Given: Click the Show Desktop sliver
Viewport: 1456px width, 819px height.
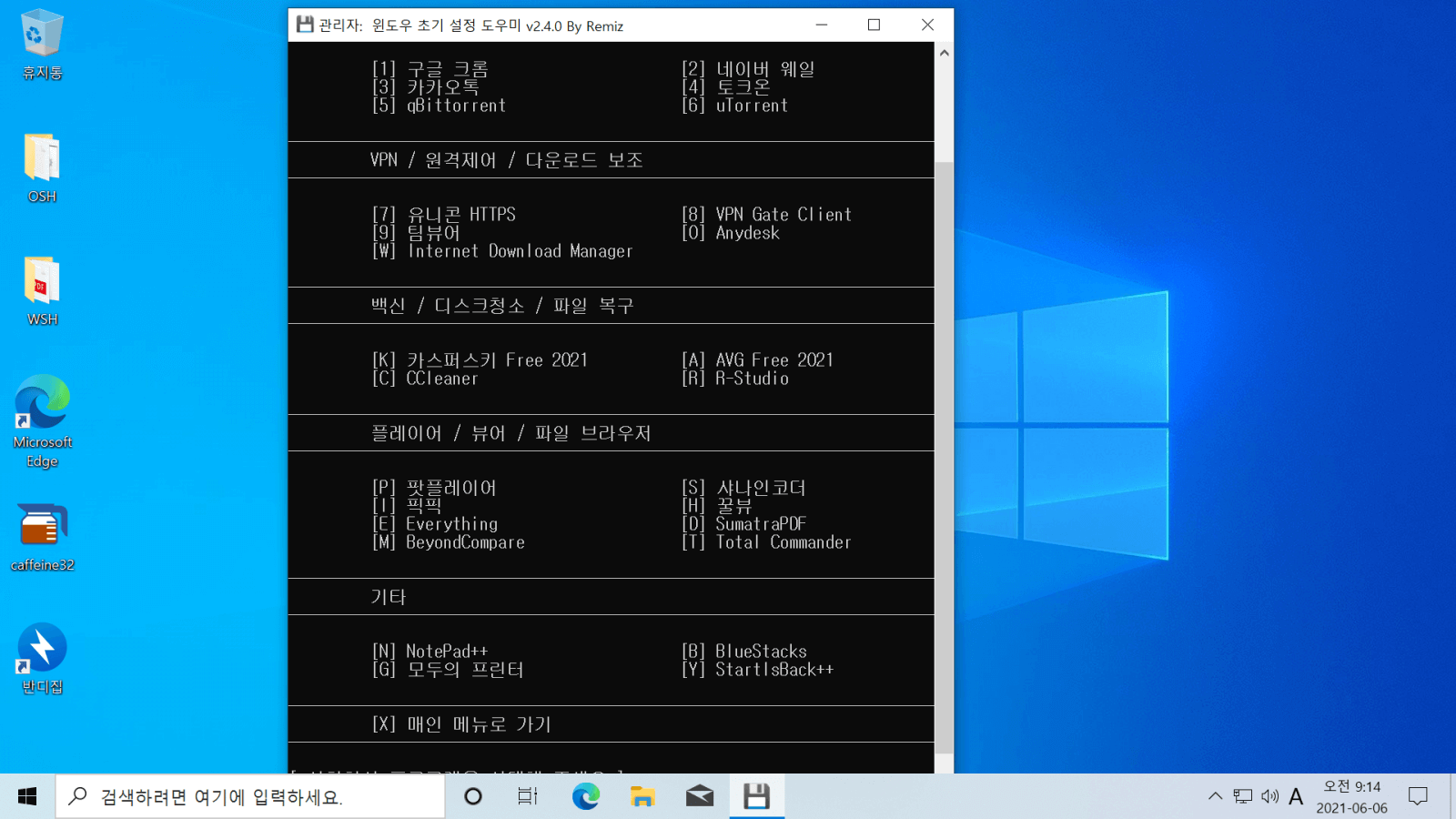Looking at the screenshot, I should (x=1452, y=796).
